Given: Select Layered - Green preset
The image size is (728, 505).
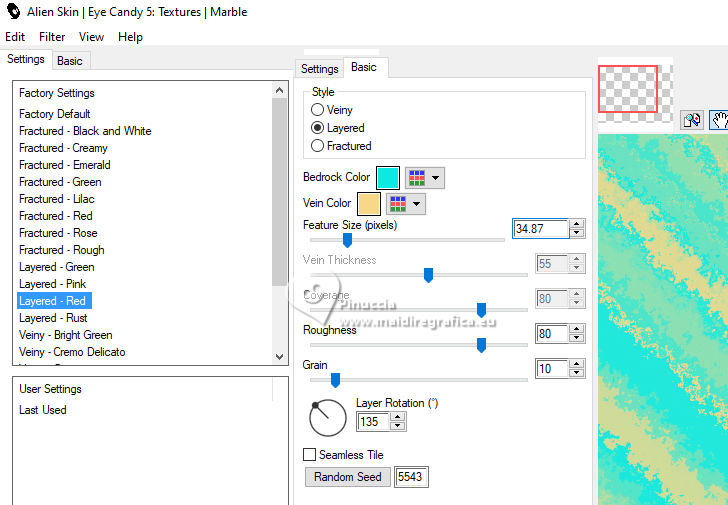Looking at the screenshot, I should [57, 267].
